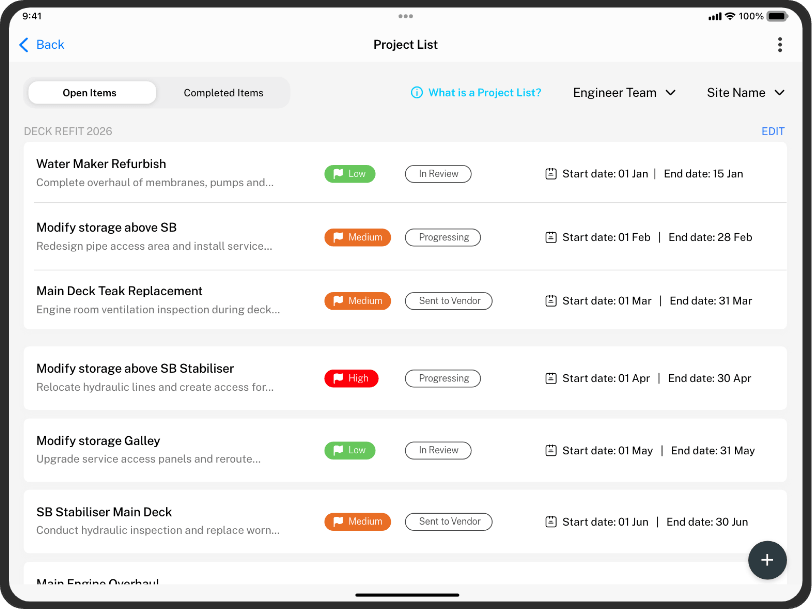Switch to Open Items segment
This screenshot has height=609, width=812.
click(x=92, y=93)
